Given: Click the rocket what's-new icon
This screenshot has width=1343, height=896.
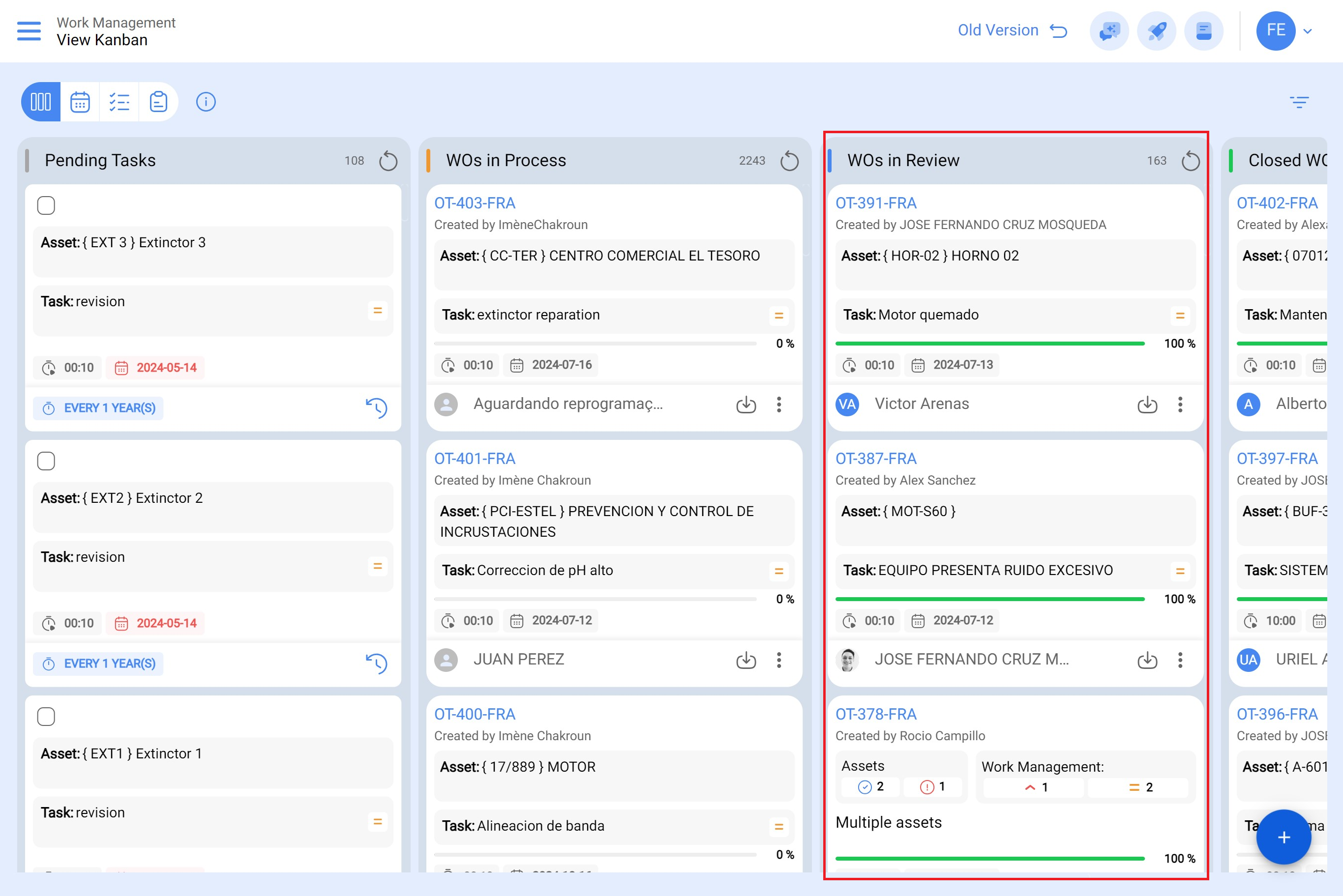Looking at the screenshot, I should click(1156, 31).
